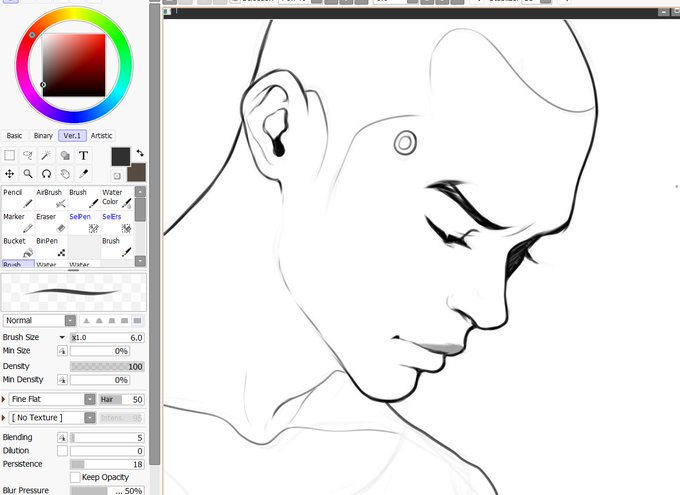This screenshot has width=680, height=495.
Task: Choose the Water Color brush tool
Action: point(117,198)
